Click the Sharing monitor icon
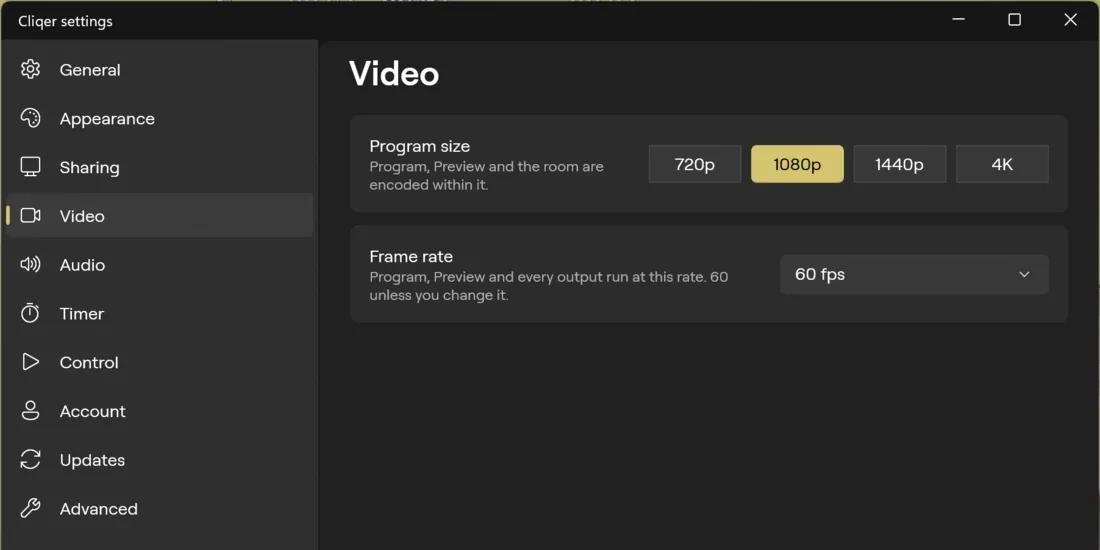1100x550 pixels. [x=30, y=167]
